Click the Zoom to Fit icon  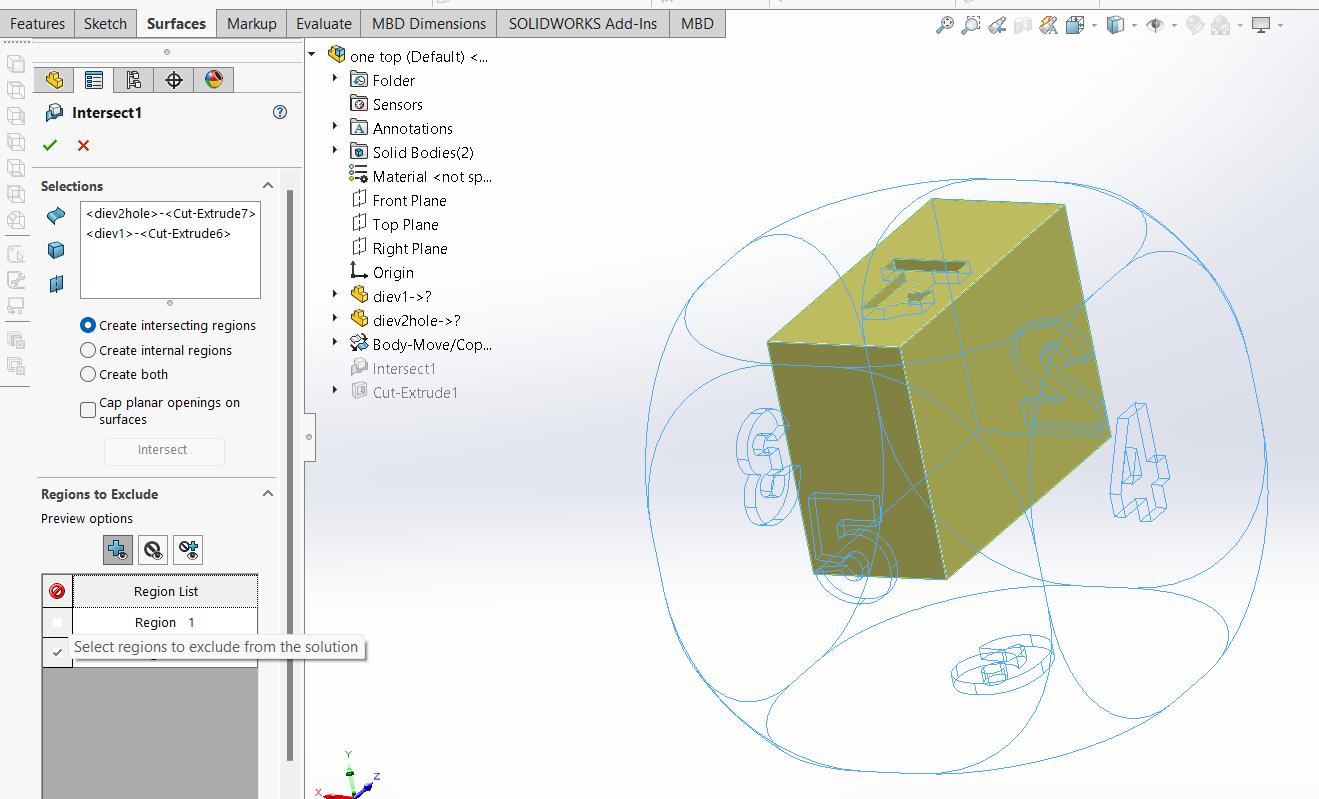[944, 25]
